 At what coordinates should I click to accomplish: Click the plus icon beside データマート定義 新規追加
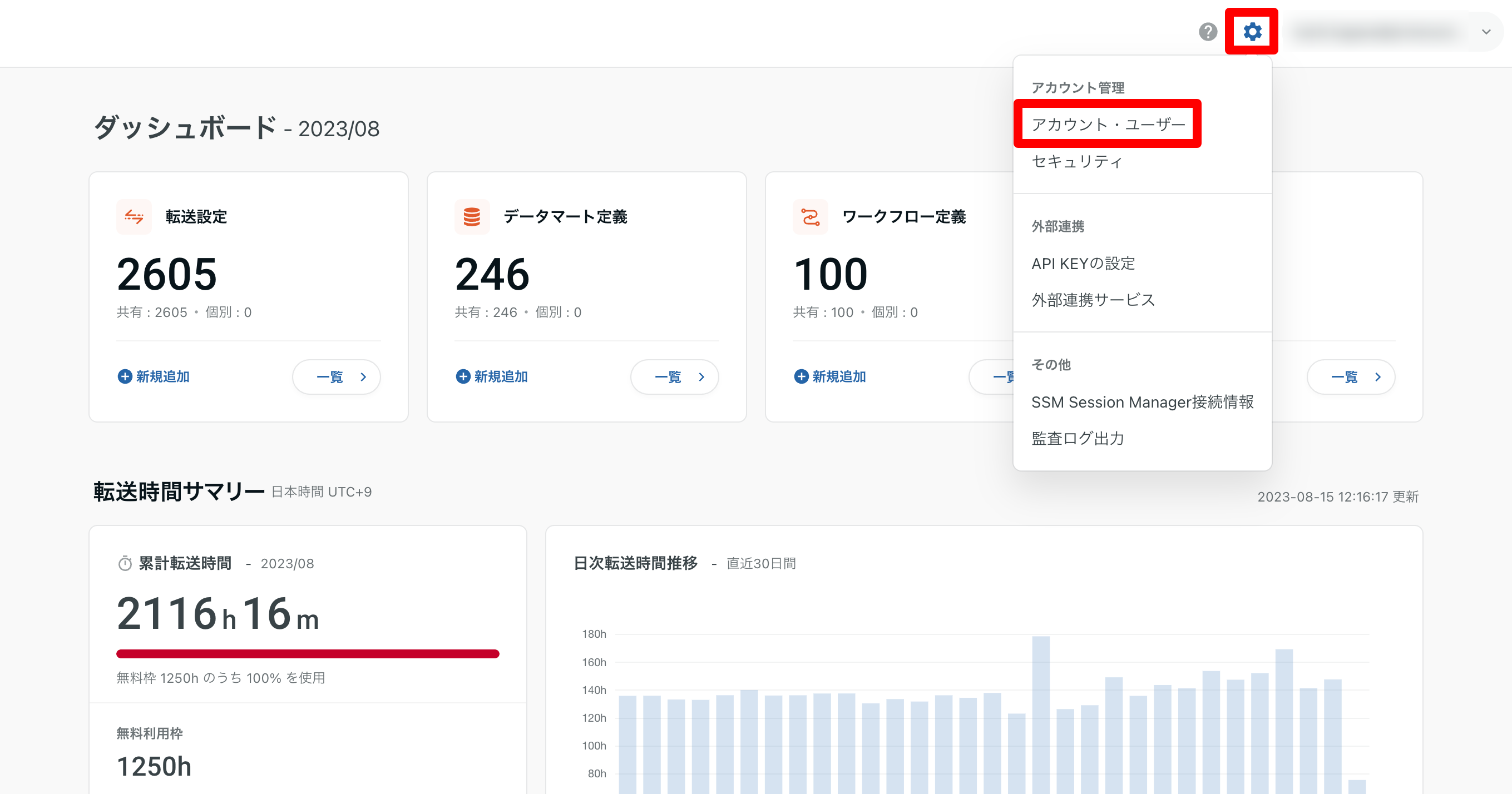pyautogui.click(x=462, y=377)
